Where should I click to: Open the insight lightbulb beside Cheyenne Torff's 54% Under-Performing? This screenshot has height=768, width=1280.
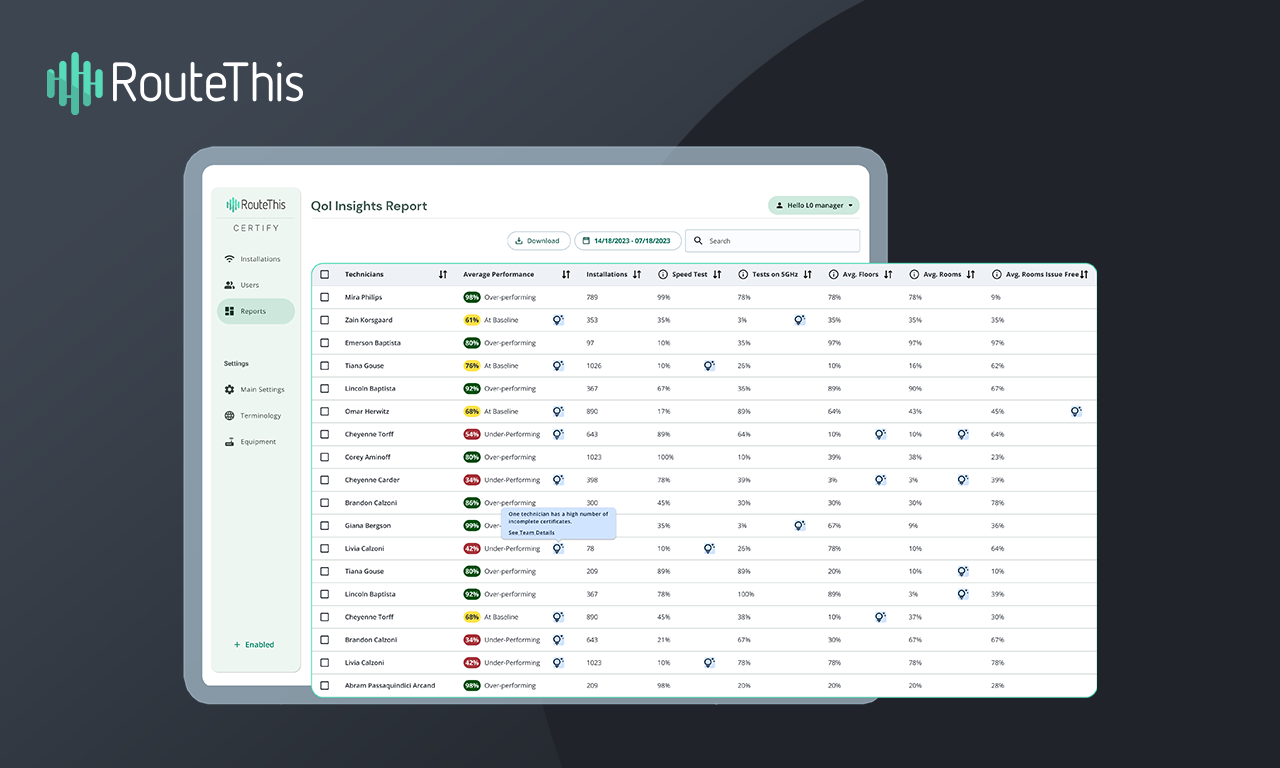558,434
